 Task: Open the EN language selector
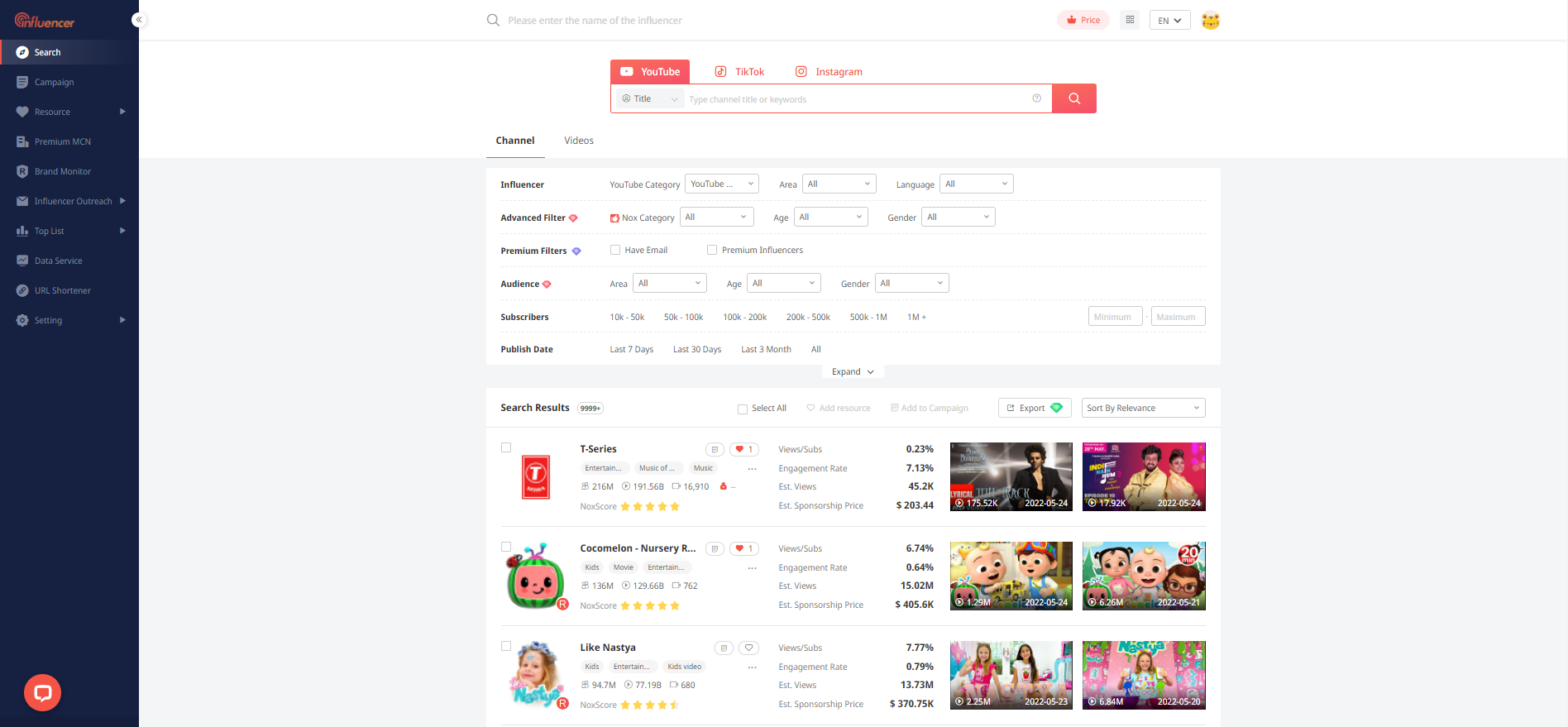tap(1170, 20)
